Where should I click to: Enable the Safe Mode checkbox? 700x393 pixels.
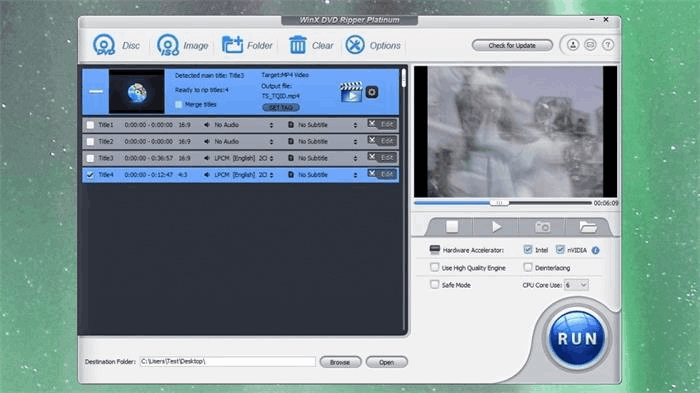(x=434, y=284)
